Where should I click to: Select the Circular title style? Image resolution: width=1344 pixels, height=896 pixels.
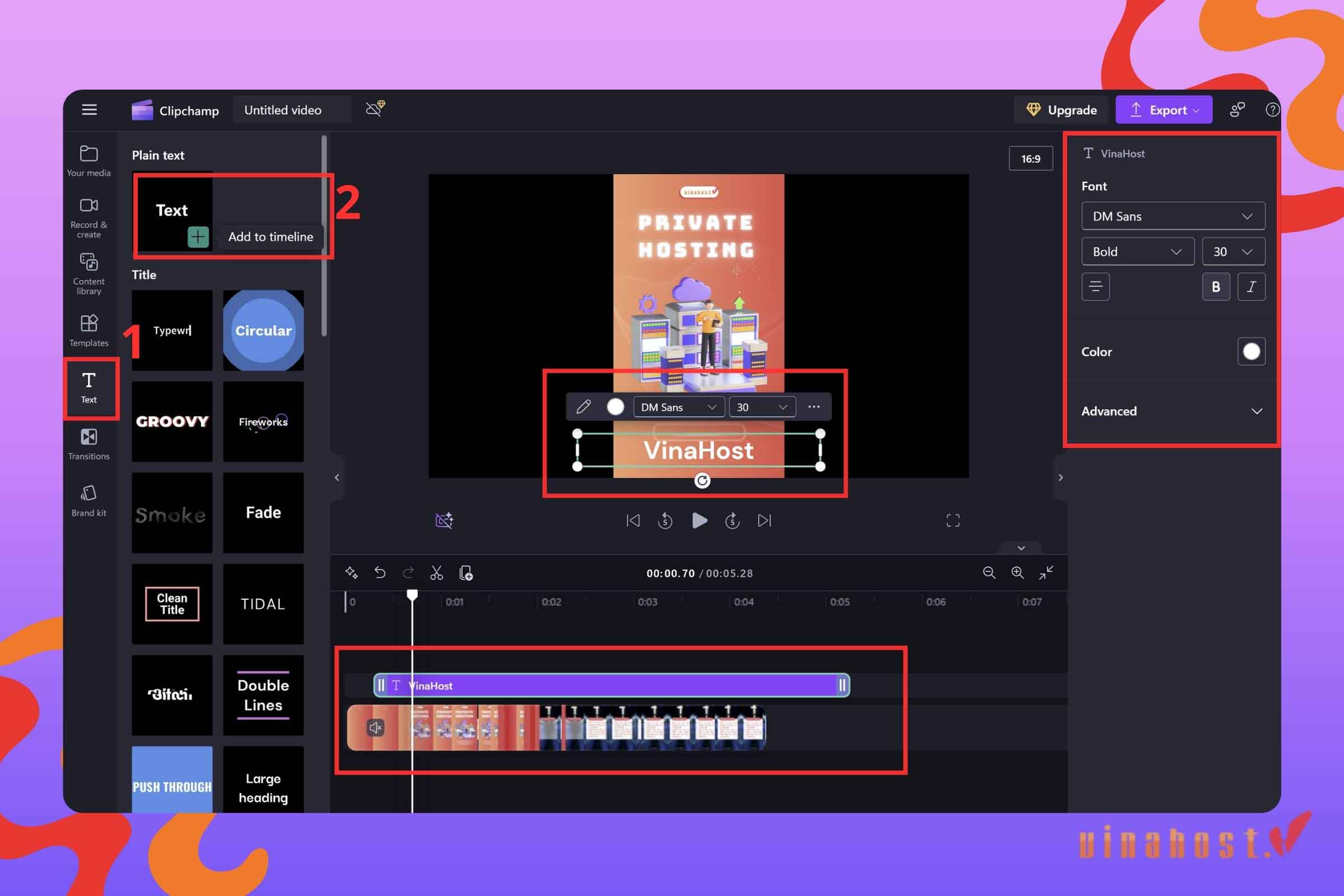tap(263, 330)
